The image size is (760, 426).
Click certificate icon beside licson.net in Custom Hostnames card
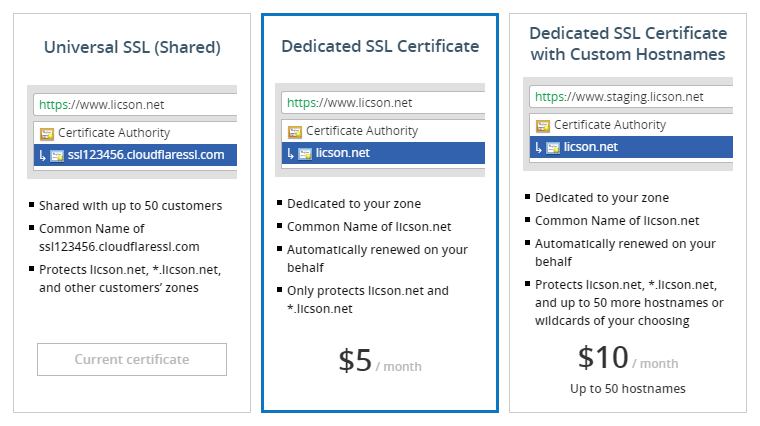(553, 148)
